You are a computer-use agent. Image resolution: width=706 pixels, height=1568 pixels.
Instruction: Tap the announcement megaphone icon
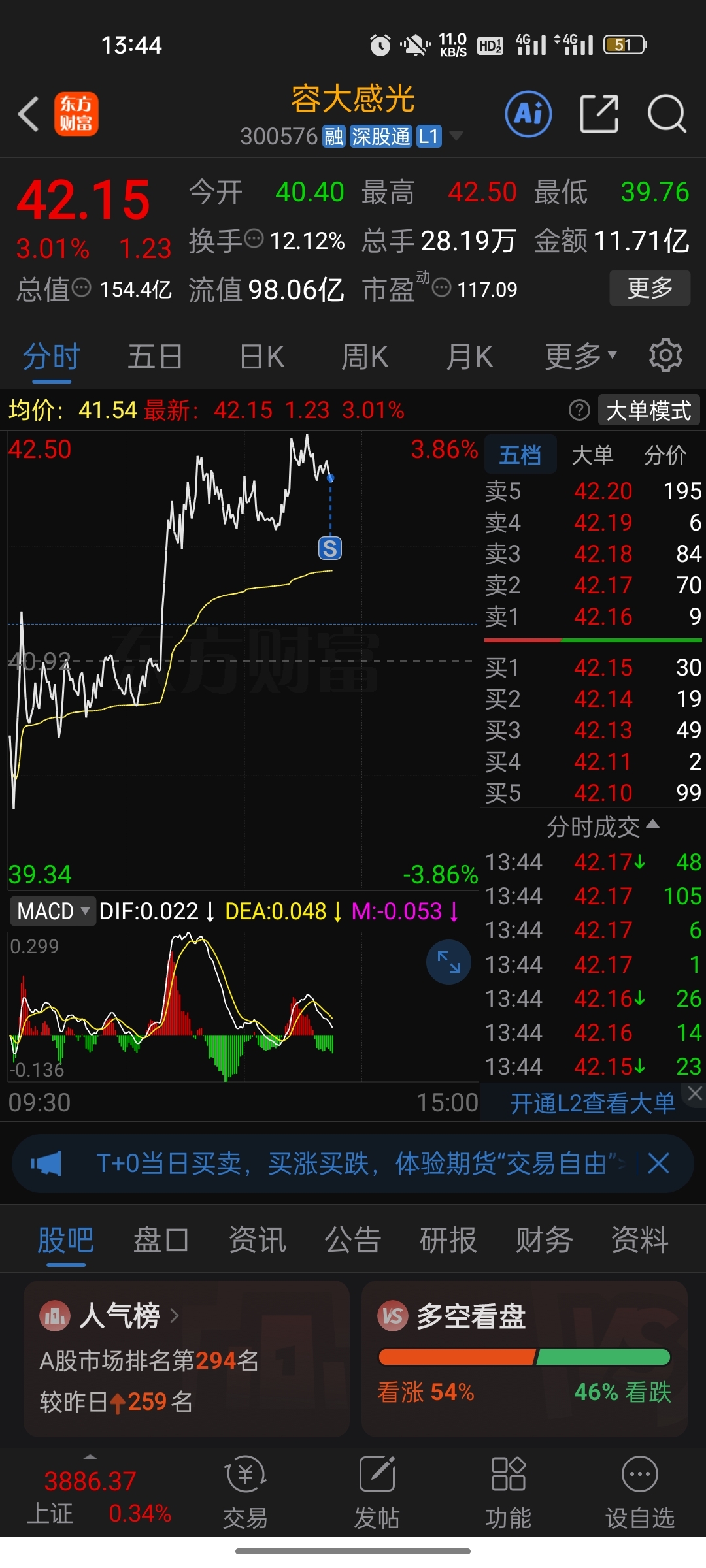click(x=46, y=1164)
